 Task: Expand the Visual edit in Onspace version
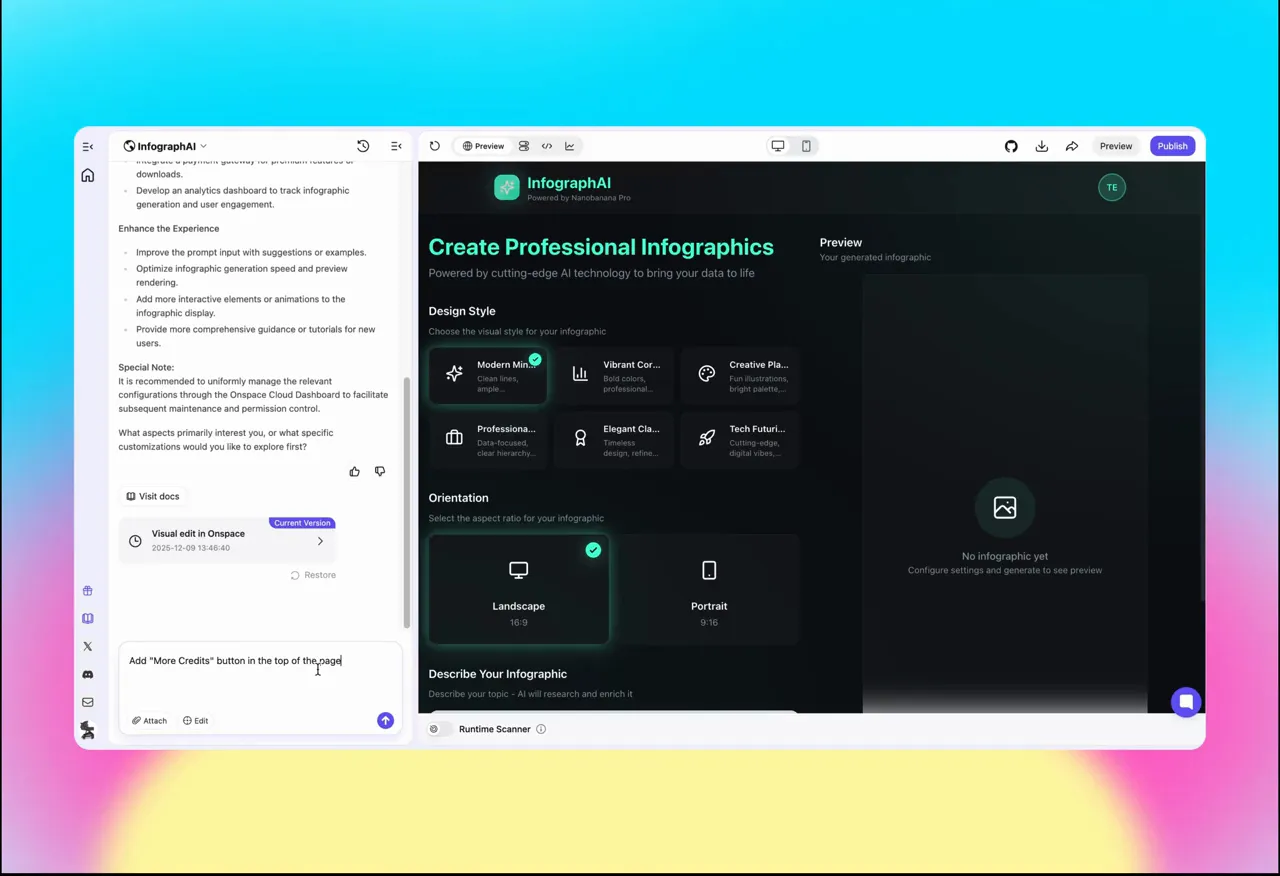[320, 541]
